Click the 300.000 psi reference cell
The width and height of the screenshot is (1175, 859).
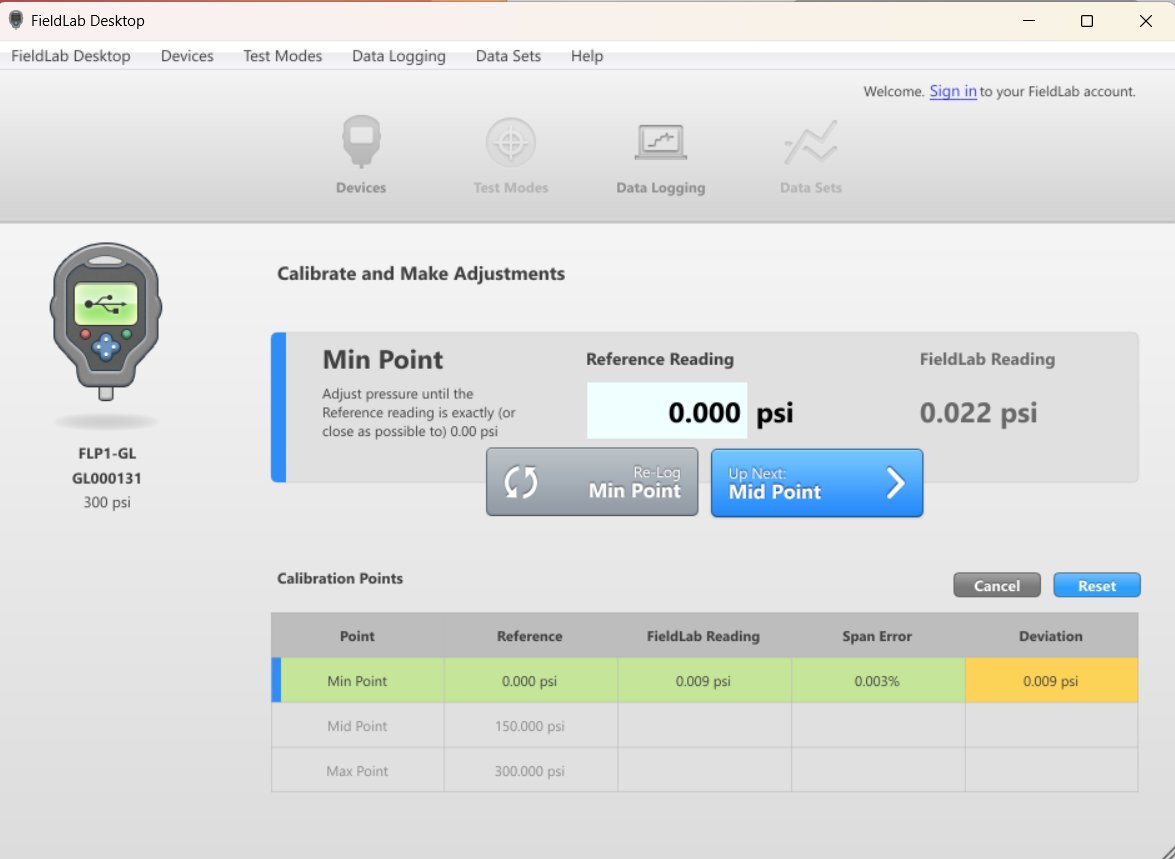[530, 771]
